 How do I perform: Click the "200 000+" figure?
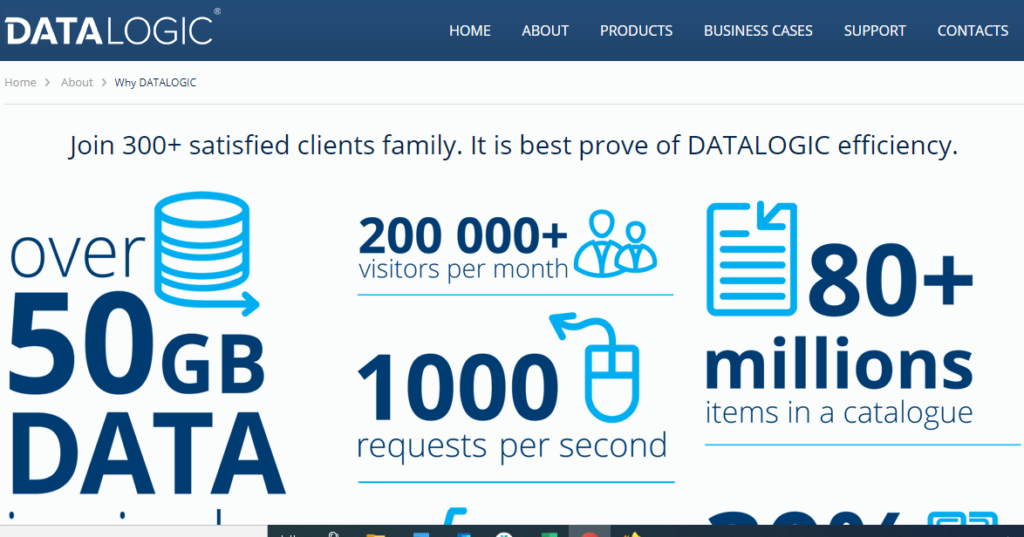tap(462, 235)
